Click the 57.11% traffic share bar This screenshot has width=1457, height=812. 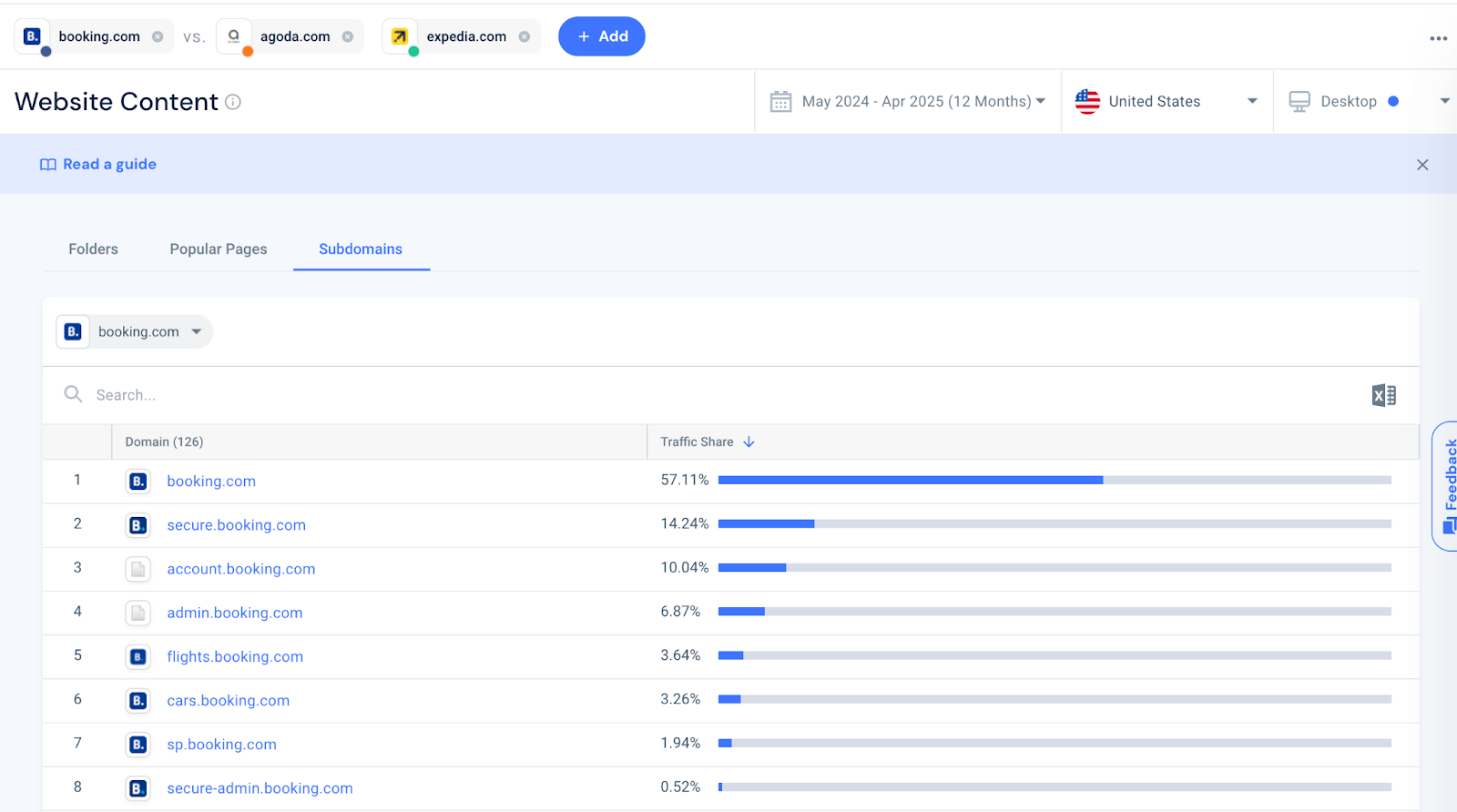(x=1055, y=480)
